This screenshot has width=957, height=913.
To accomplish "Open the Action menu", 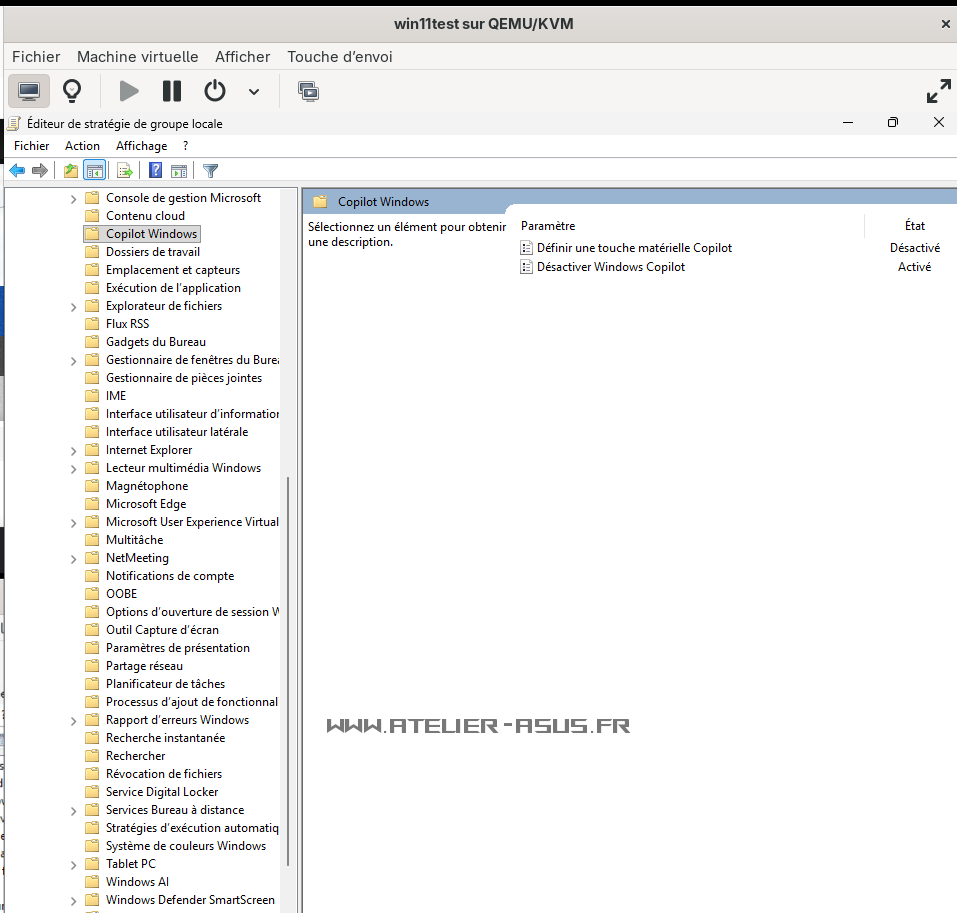I will 82,146.
